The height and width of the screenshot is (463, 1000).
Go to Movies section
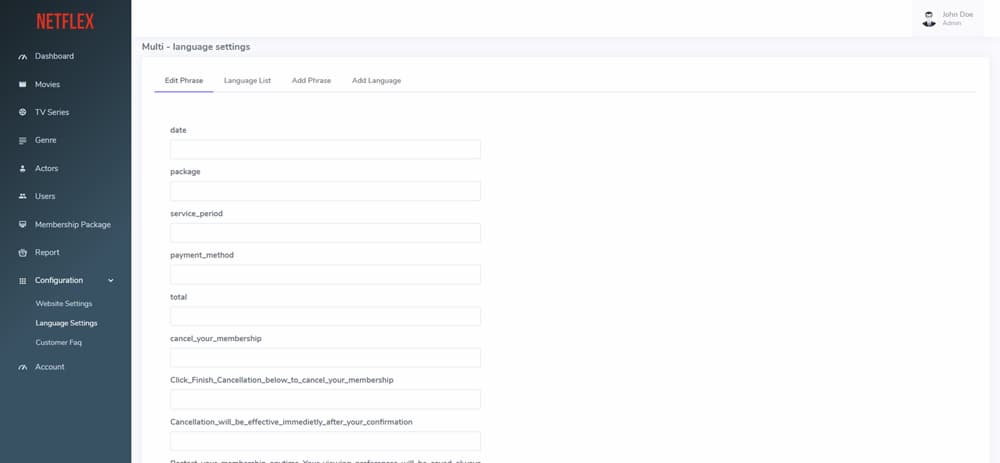[x=47, y=84]
